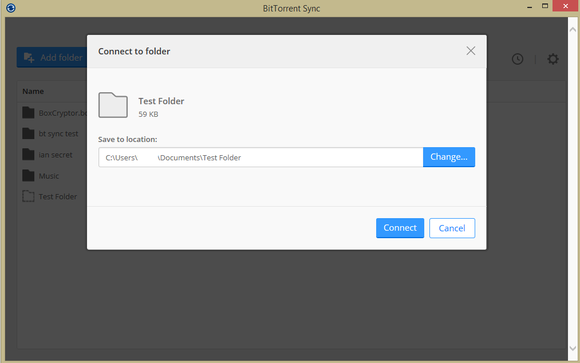
Task: Select the Test Folder icon in the dialog
Action: click(113, 105)
